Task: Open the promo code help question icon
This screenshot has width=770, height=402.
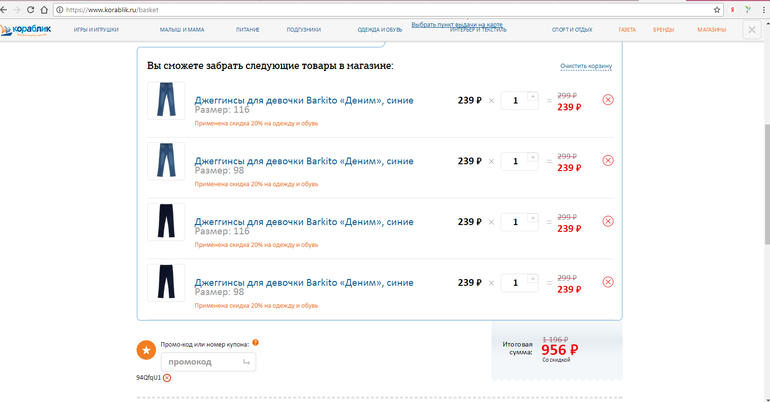Action: click(255, 343)
